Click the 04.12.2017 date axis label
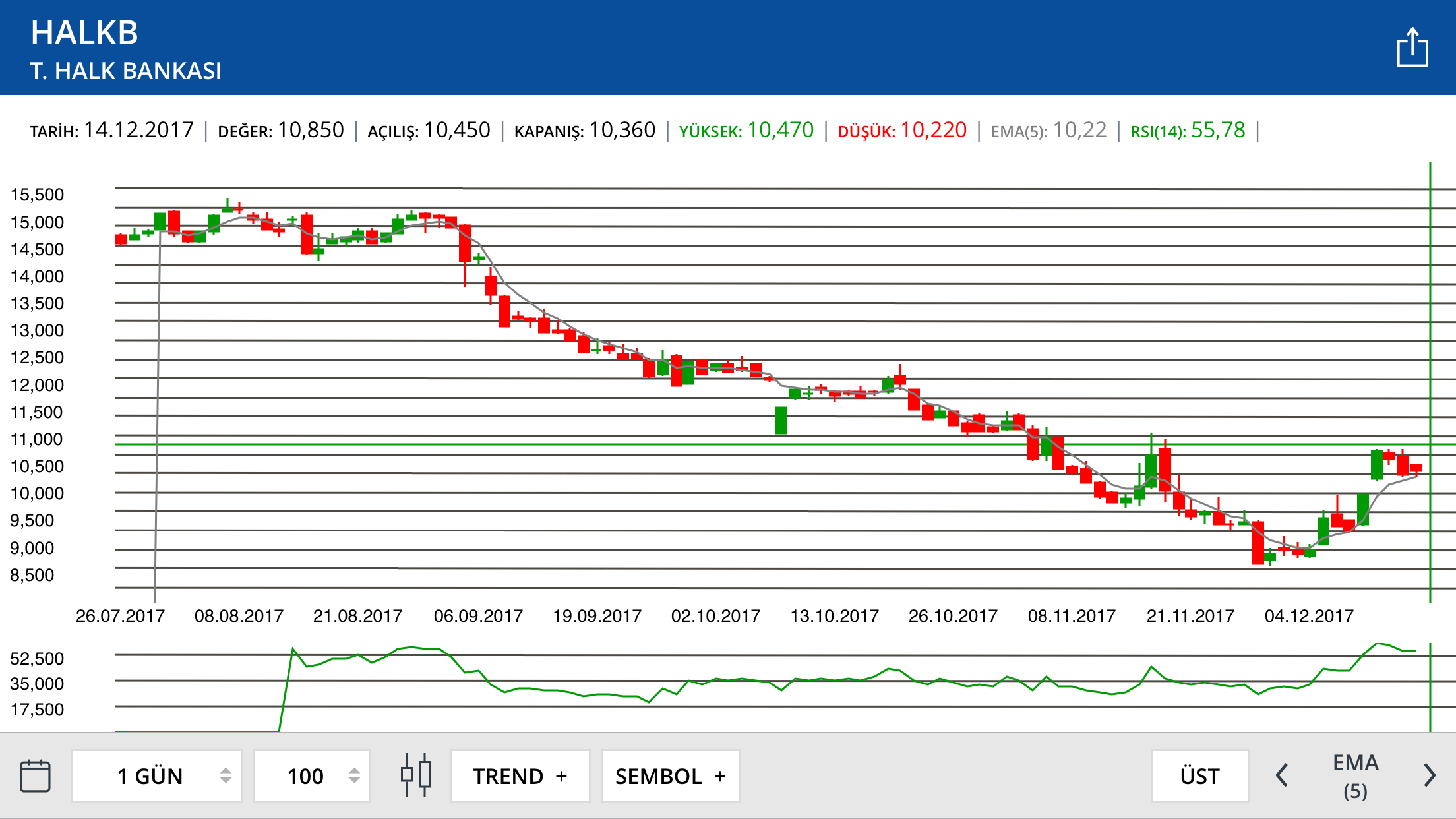1456x819 pixels. [x=1309, y=616]
